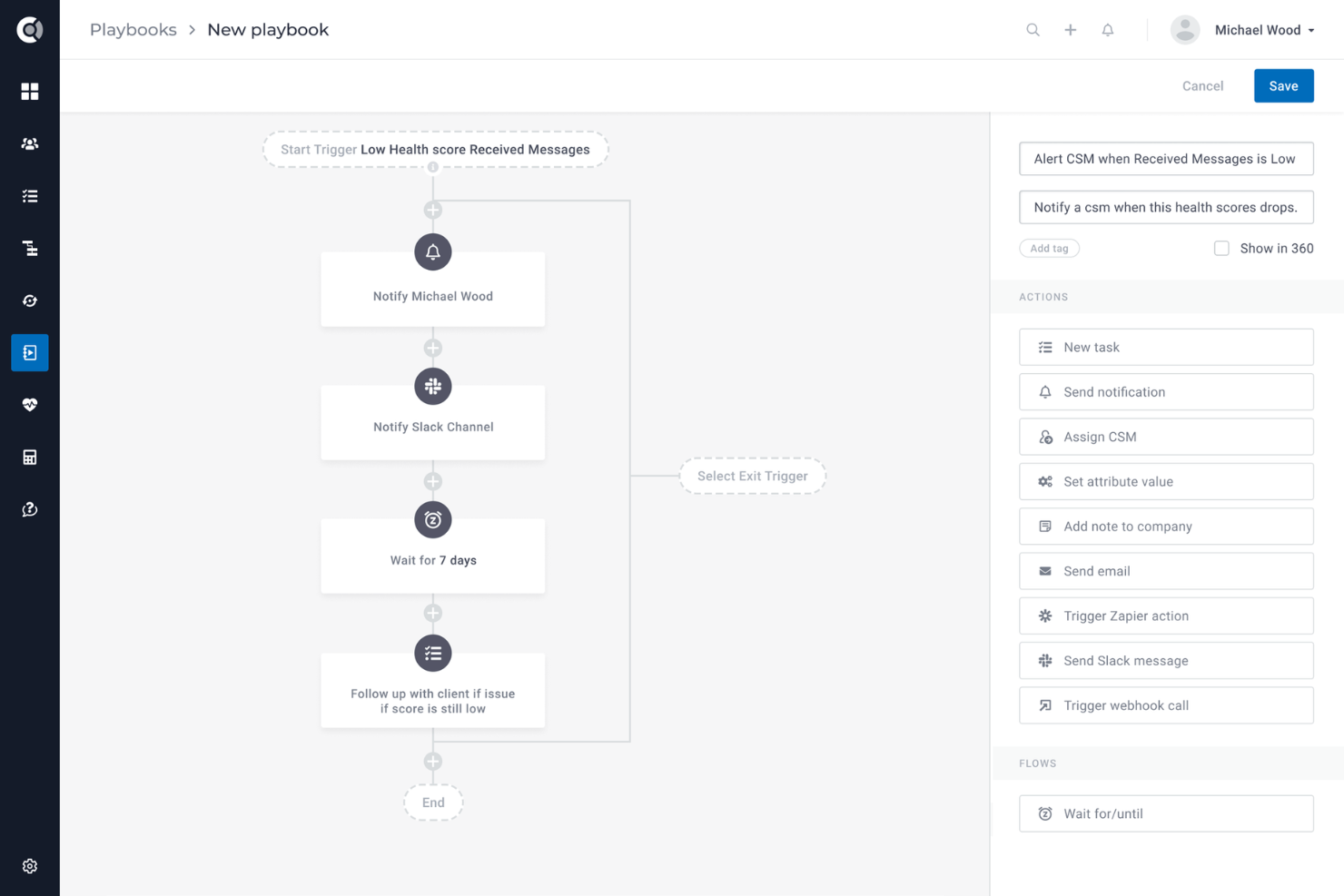Enable the Show in 360 checkbox
Screen dimensions: 1344x896
(1221, 248)
